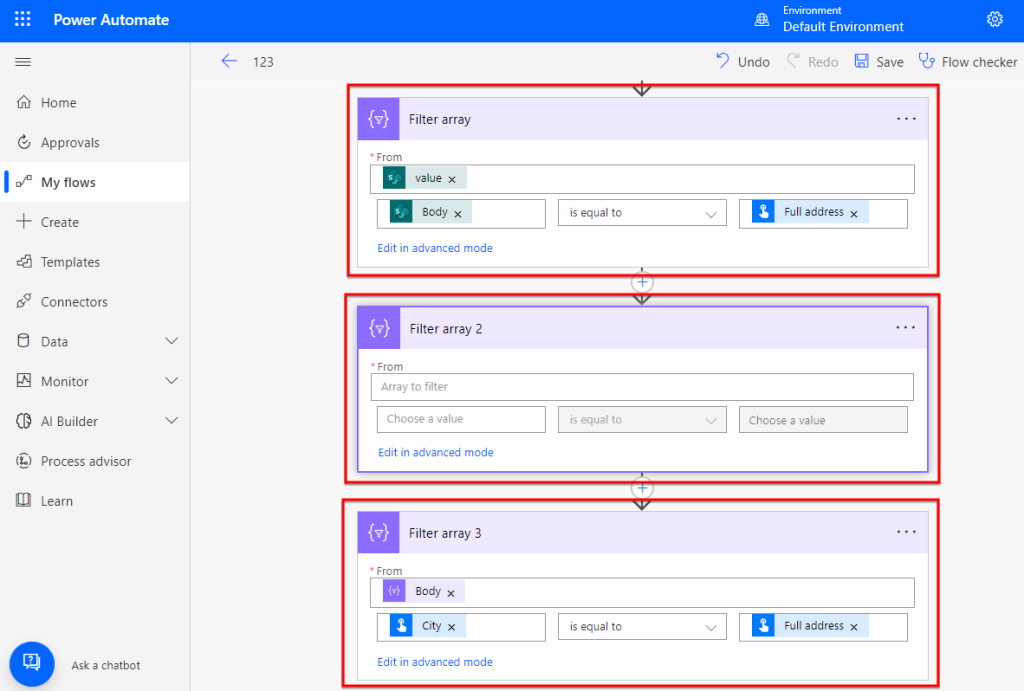Open the Filter array 3 ellipsis menu
The image size is (1024, 691).
(906, 532)
